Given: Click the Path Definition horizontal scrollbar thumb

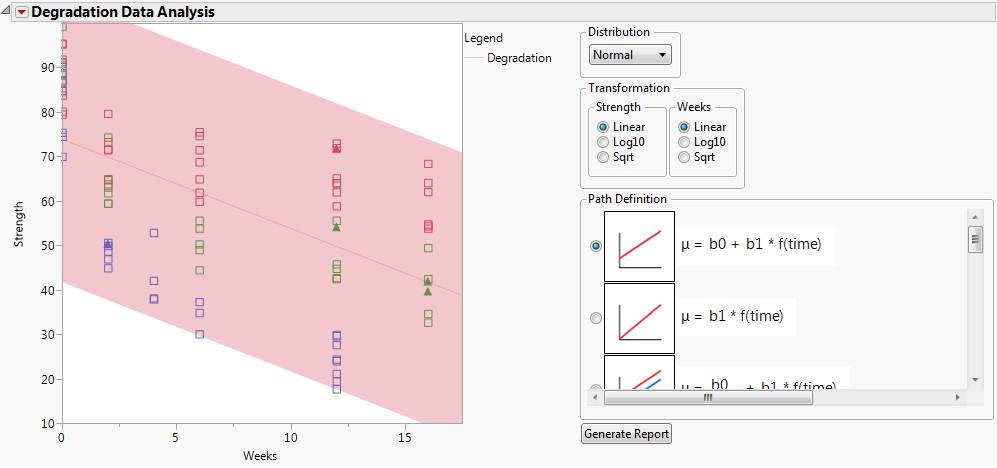Looking at the screenshot, I should click(708, 397).
